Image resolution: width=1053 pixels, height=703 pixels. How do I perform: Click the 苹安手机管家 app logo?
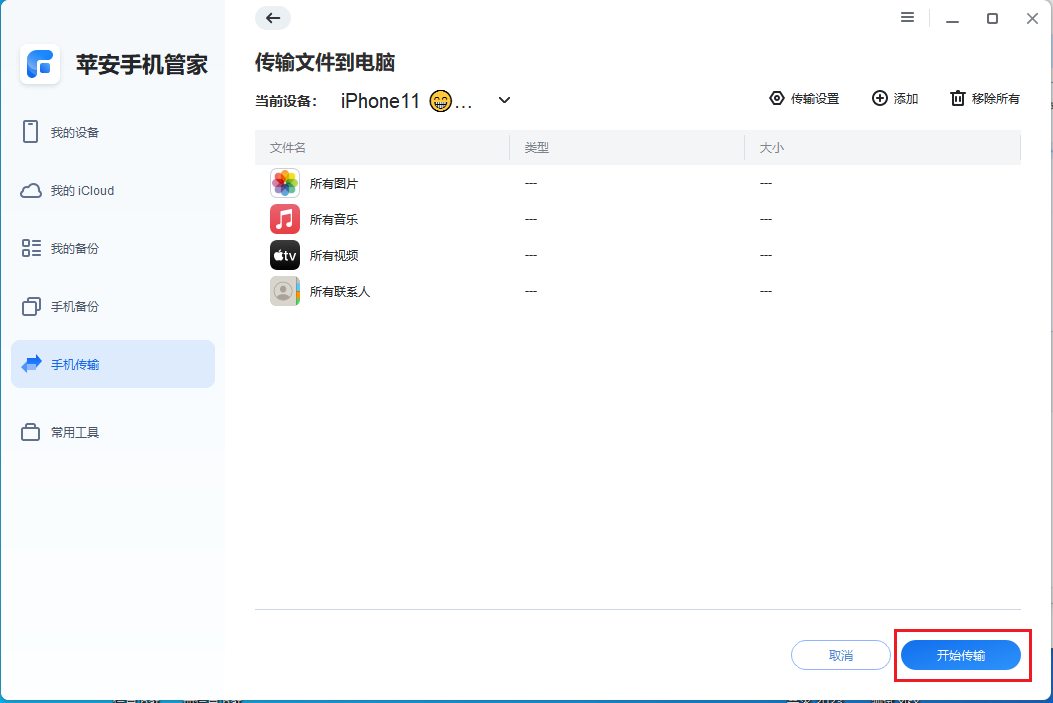pos(40,64)
